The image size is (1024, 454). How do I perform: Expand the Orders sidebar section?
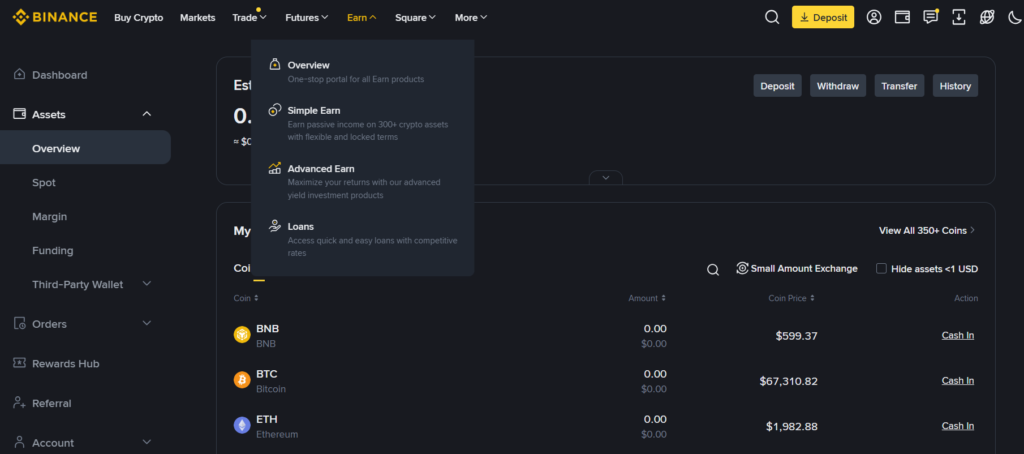click(x=147, y=323)
